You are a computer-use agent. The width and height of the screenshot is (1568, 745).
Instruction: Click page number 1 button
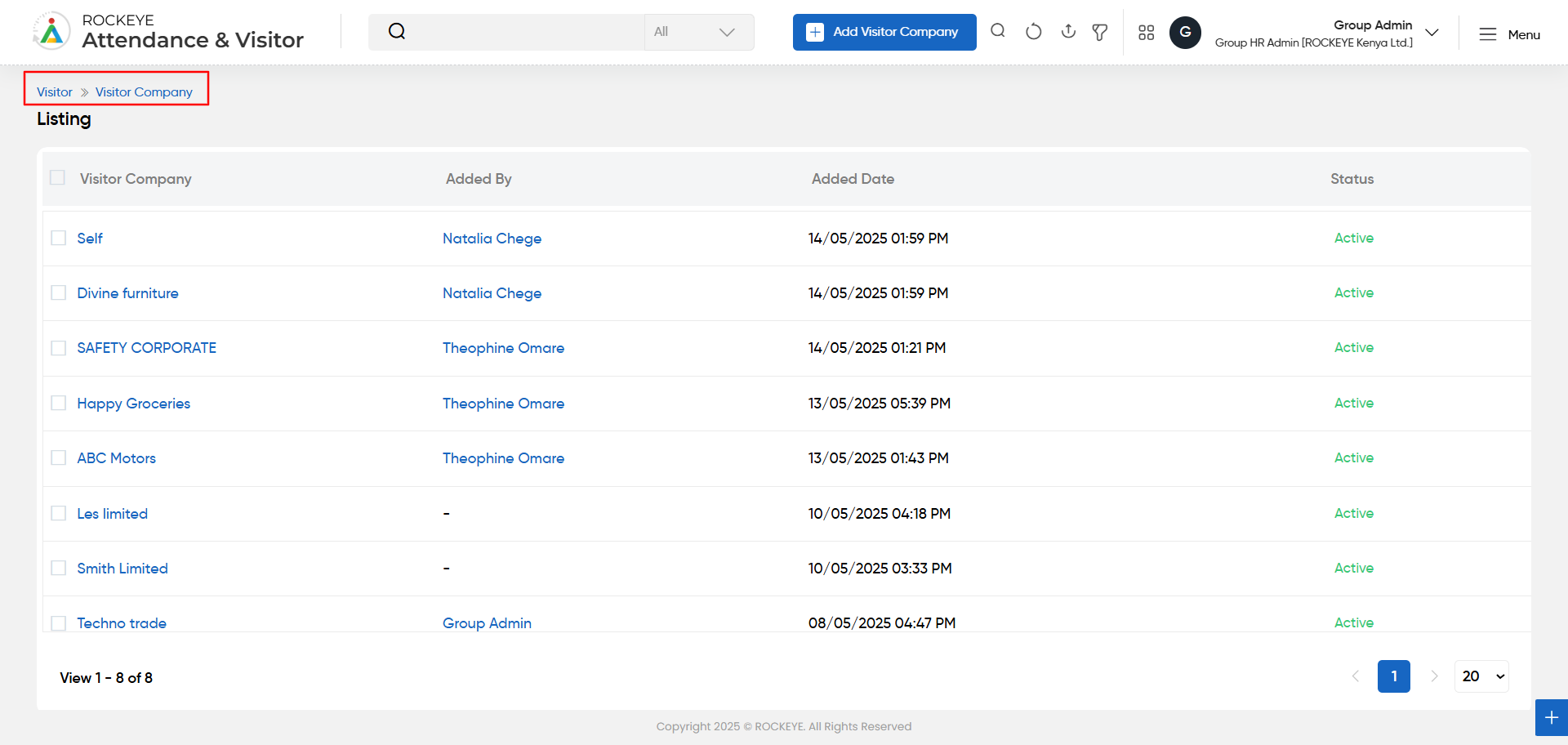1394,676
